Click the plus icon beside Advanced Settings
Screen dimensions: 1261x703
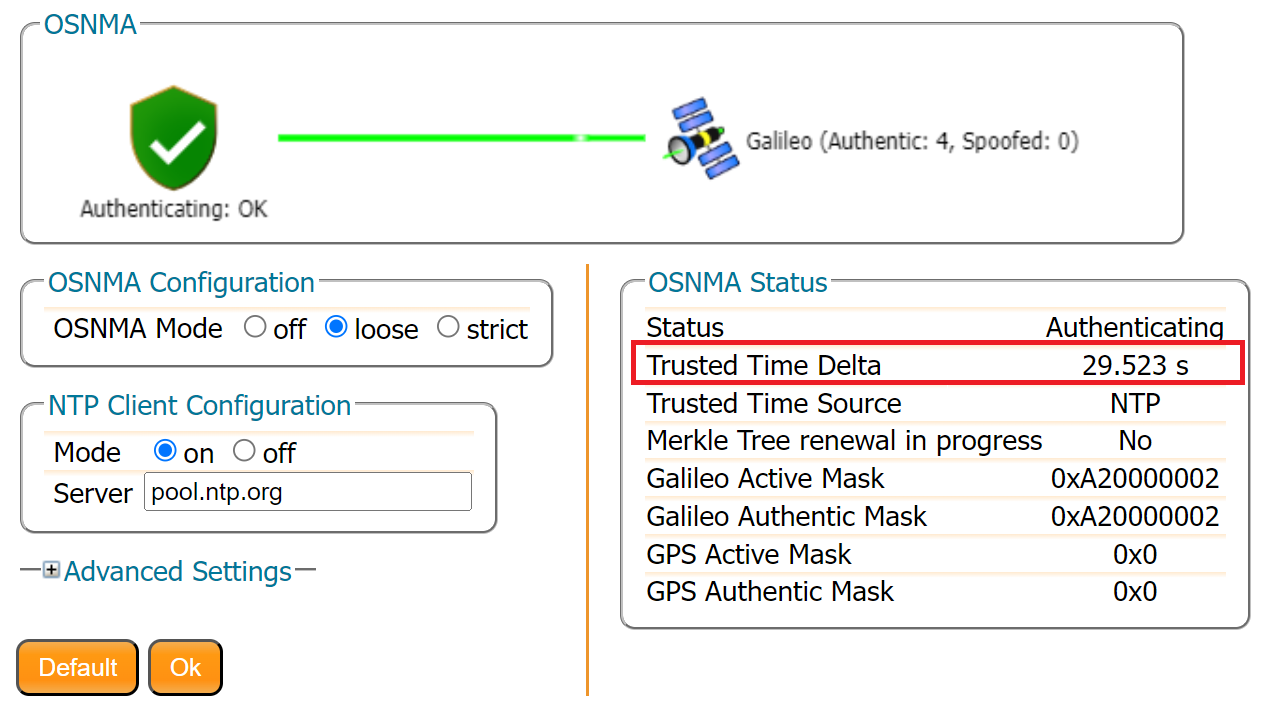click(51, 571)
